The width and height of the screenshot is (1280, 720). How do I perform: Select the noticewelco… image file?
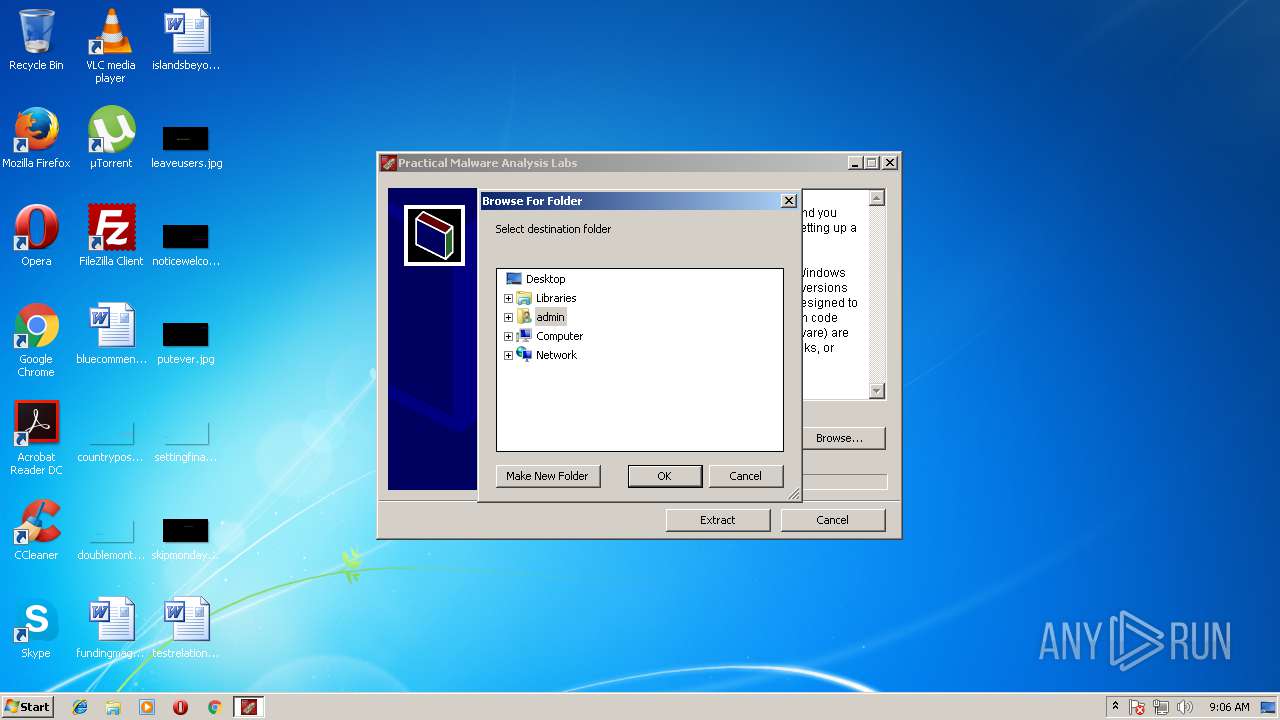point(186,243)
